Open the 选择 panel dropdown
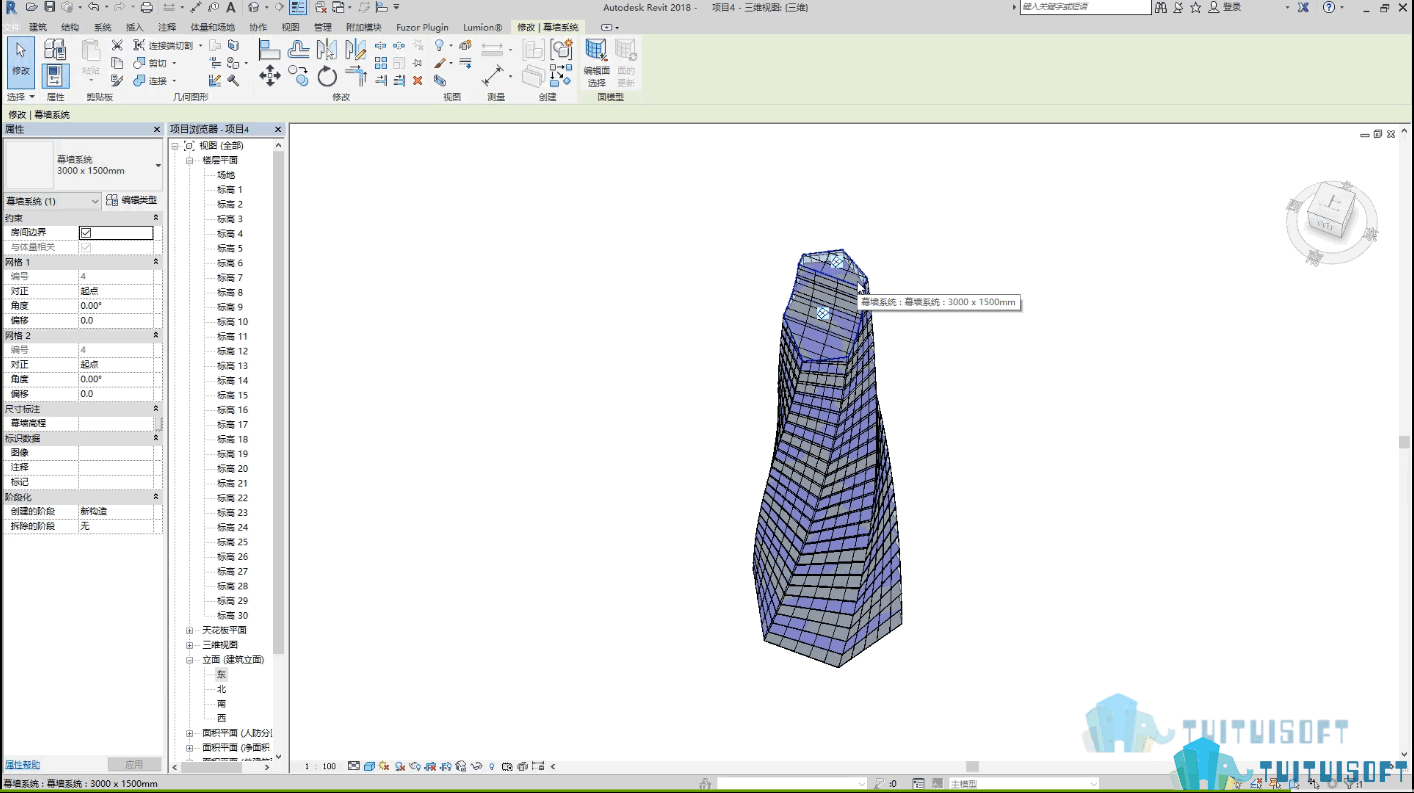1414x793 pixels. (20, 97)
